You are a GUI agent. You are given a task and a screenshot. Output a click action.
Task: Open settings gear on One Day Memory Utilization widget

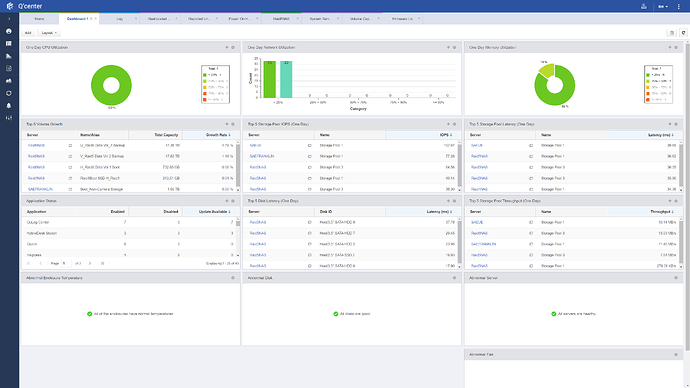pyautogui.click(x=676, y=48)
